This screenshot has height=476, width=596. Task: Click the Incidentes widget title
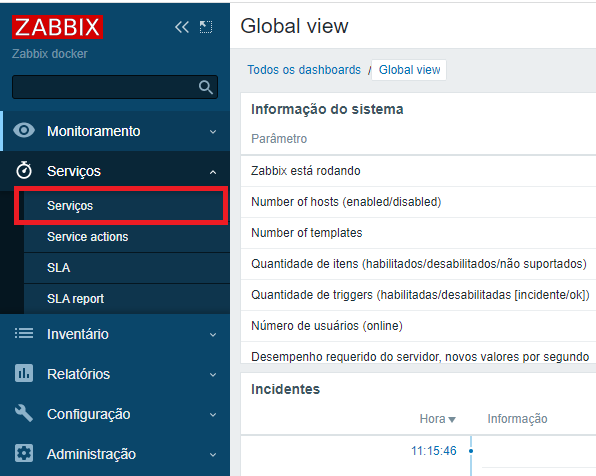click(x=285, y=389)
